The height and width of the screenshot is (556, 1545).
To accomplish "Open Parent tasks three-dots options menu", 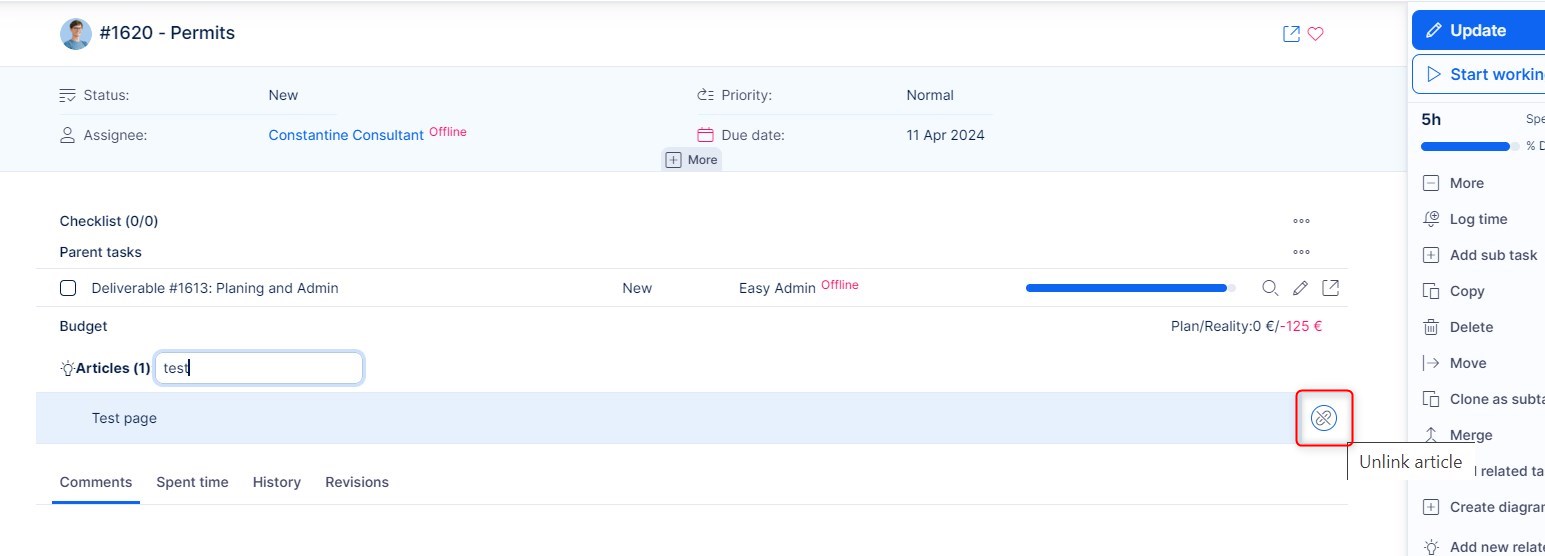I will (1301, 252).
